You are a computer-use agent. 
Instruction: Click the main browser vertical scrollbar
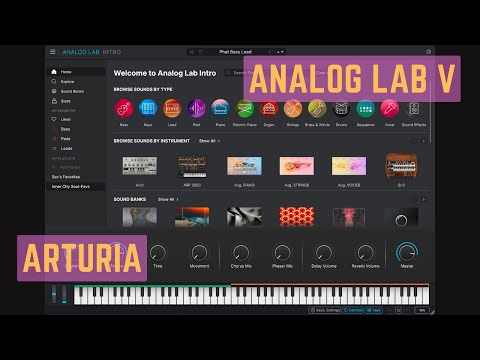click(430, 112)
